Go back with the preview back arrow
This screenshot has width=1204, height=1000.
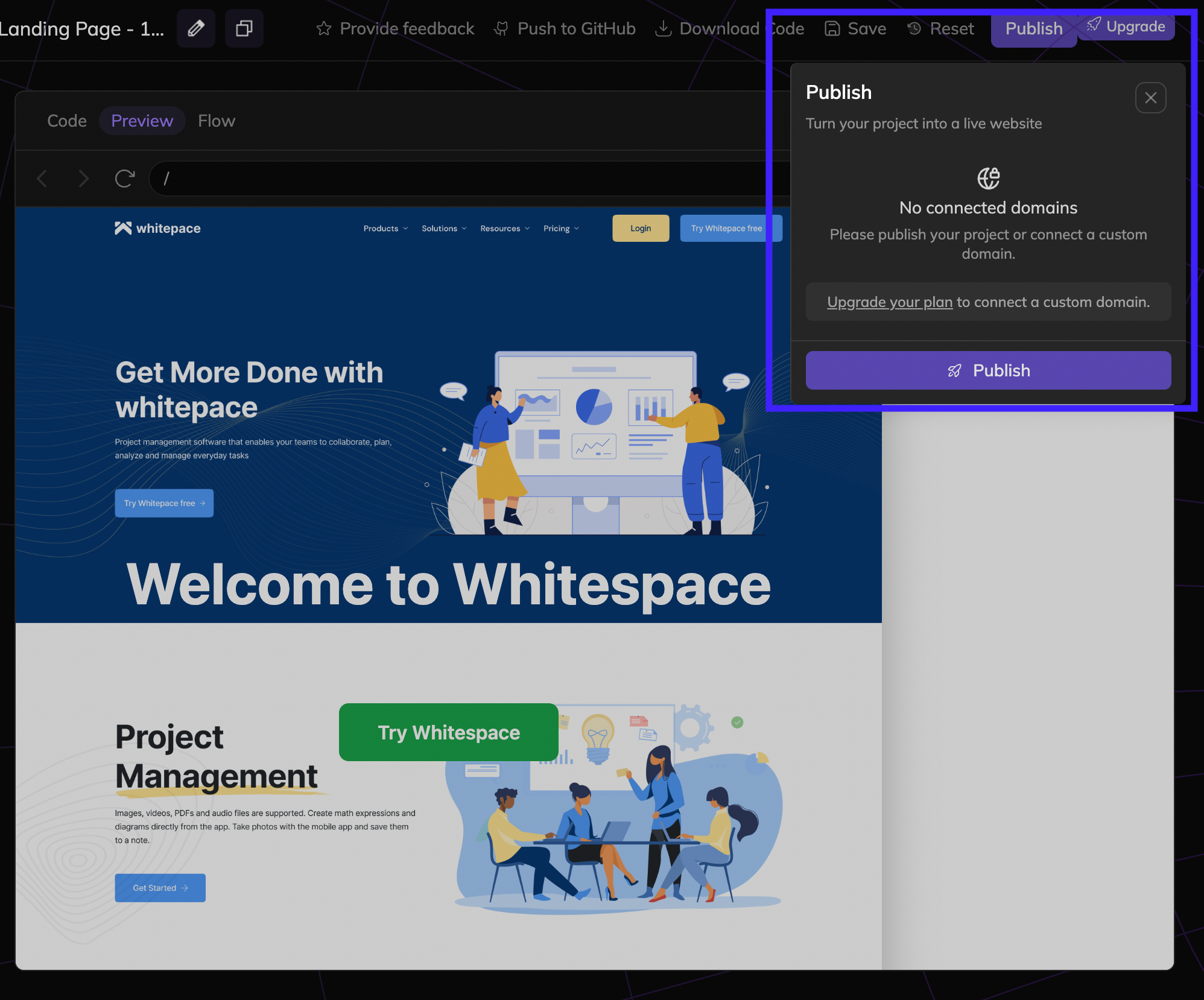42,179
